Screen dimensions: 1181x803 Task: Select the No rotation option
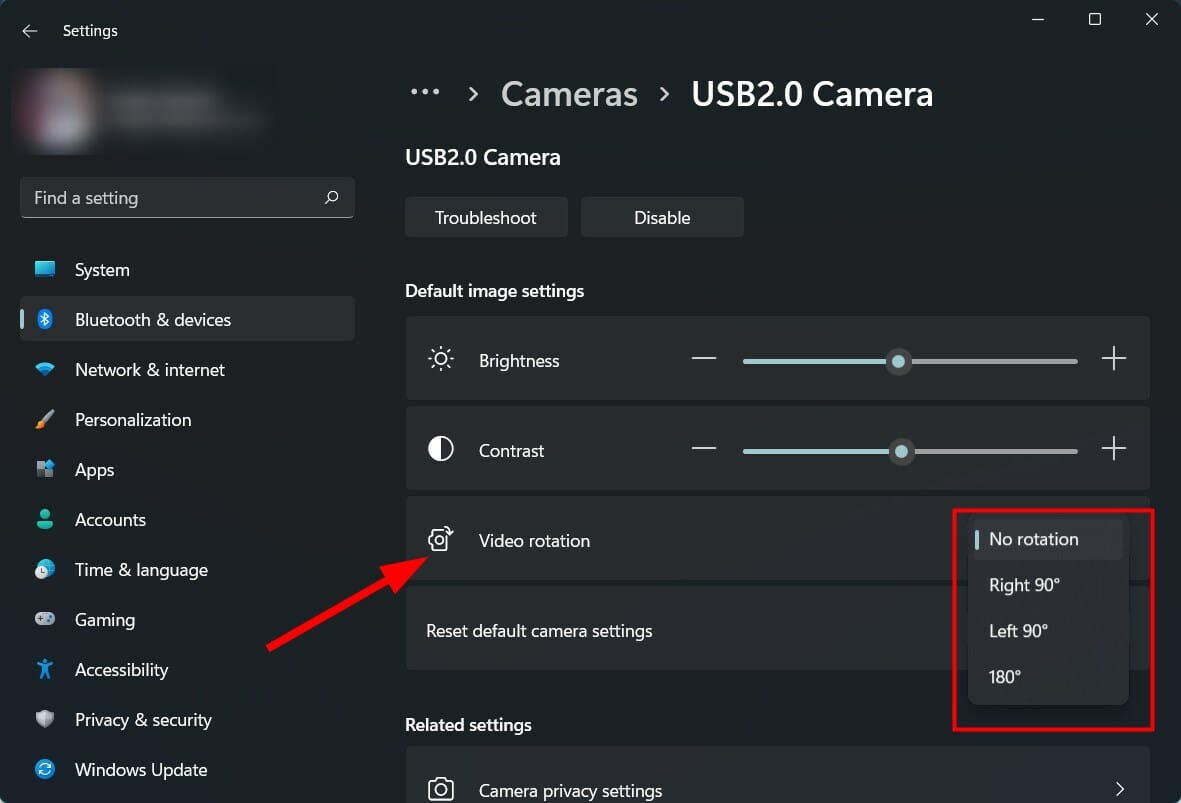click(1034, 539)
